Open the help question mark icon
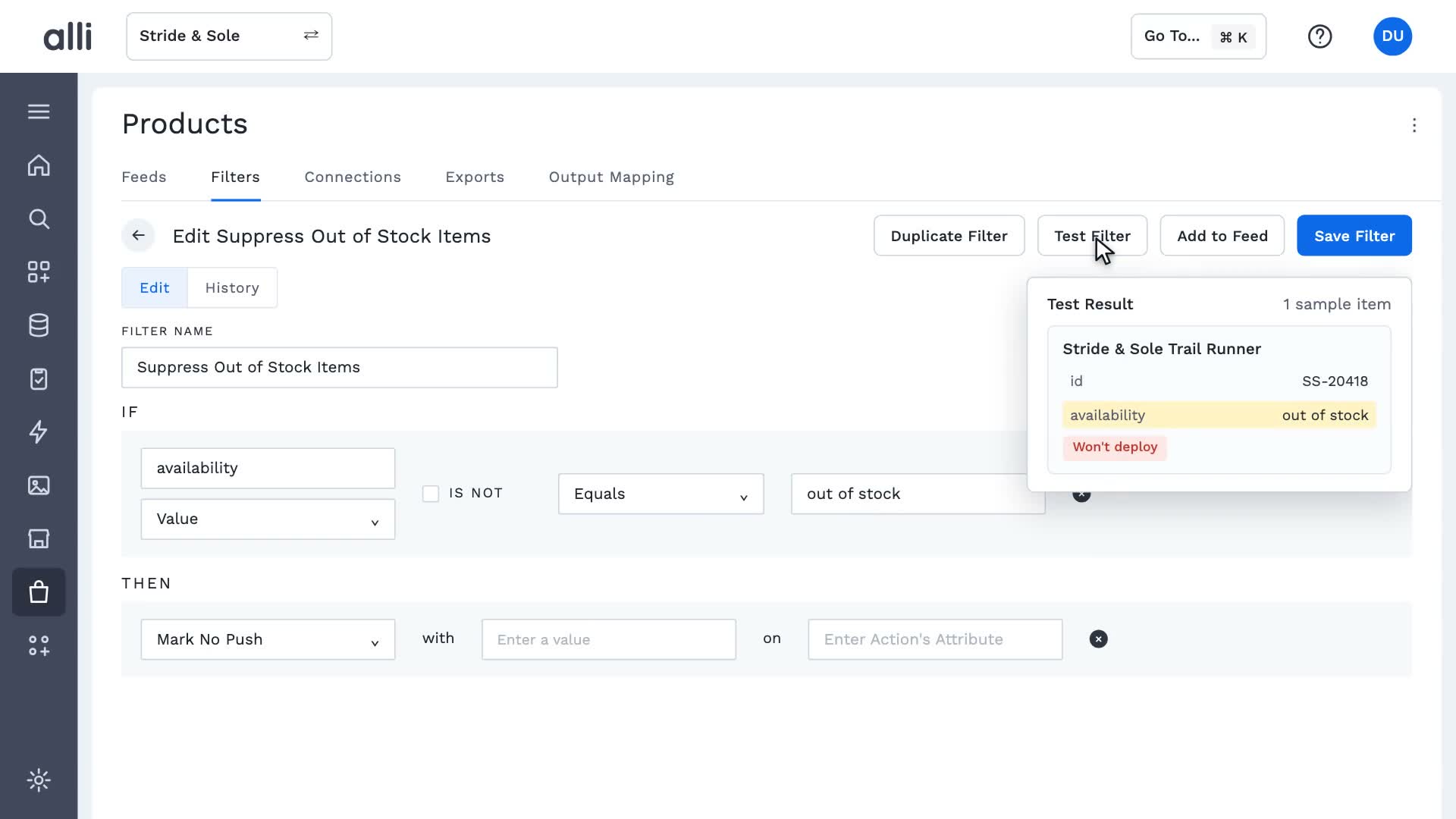Viewport: 1456px width, 819px height. pos(1319,36)
